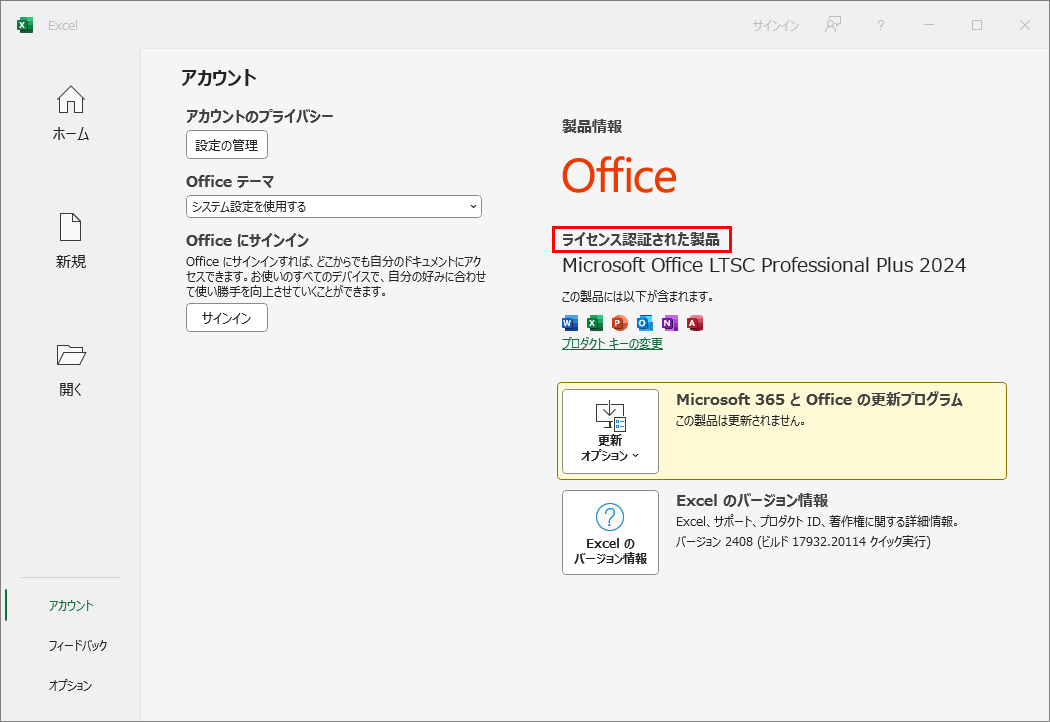Open the ホーム (Home) page icon
Image resolution: width=1050 pixels, height=722 pixels.
70,100
